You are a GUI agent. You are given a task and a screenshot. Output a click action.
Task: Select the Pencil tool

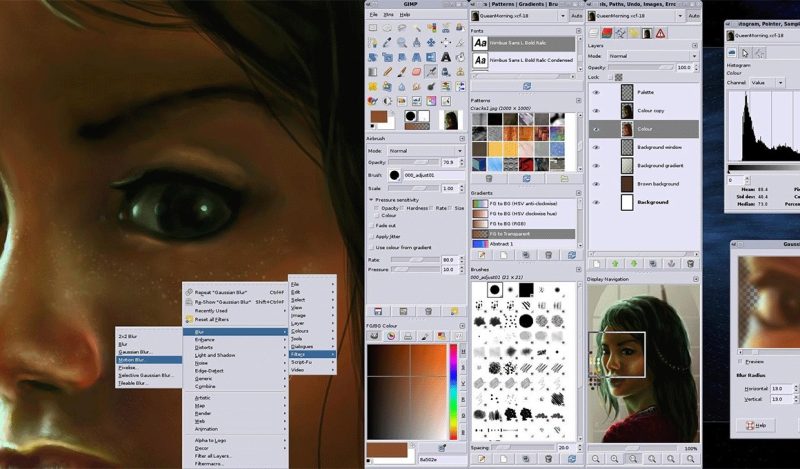coord(387,72)
